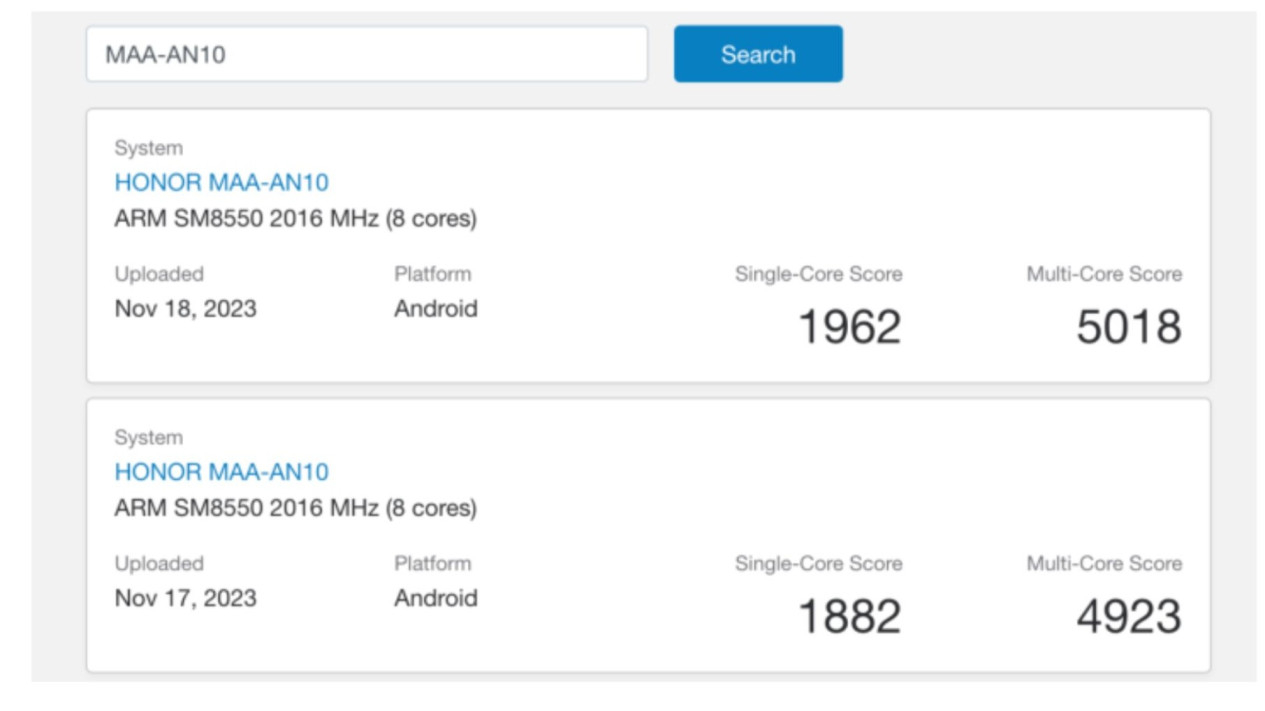Screen dimensions: 1265x711
Task: Click Single-Core Score label above 1882
Action: click(x=818, y=564)
